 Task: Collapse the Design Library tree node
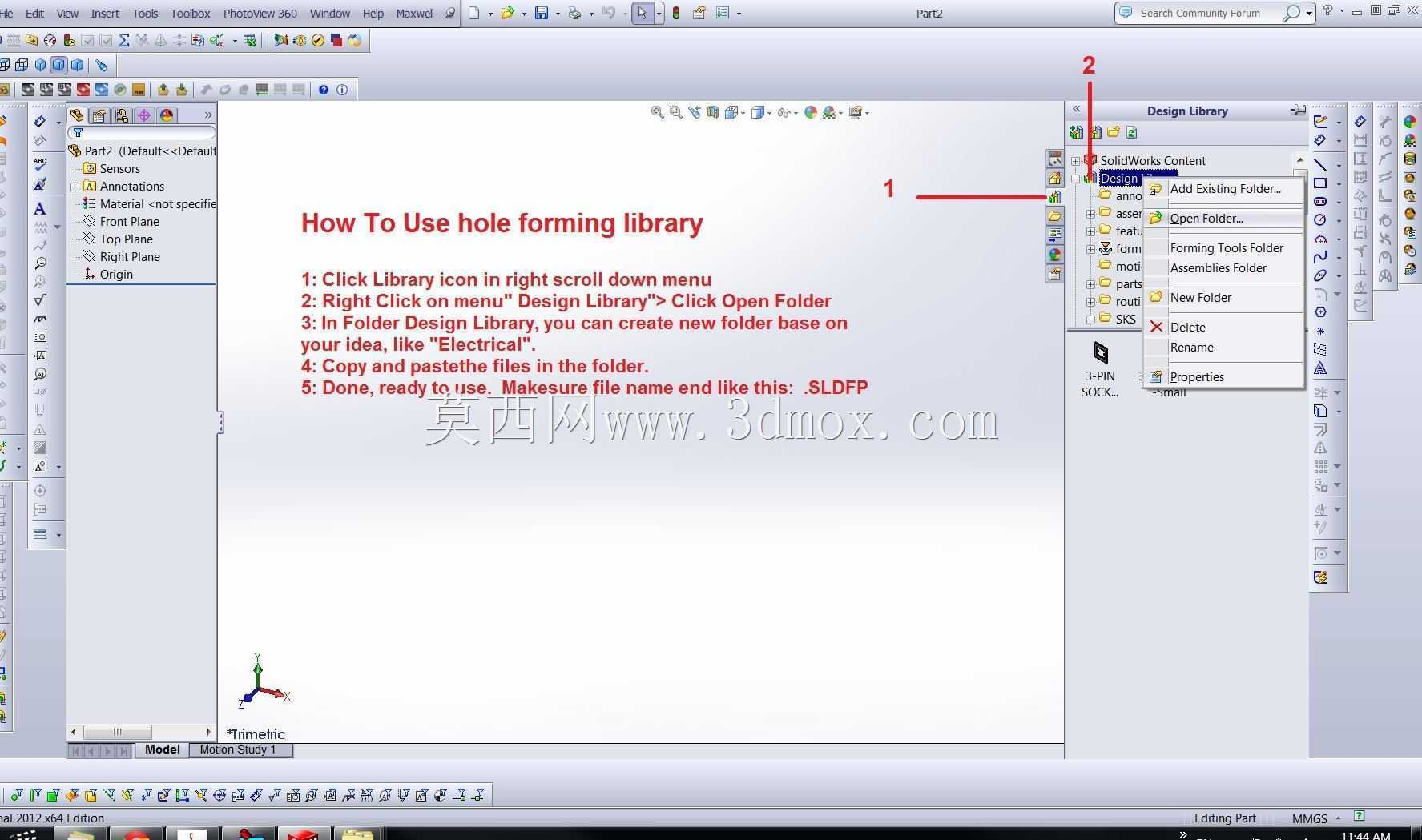tap(1075, 179)
